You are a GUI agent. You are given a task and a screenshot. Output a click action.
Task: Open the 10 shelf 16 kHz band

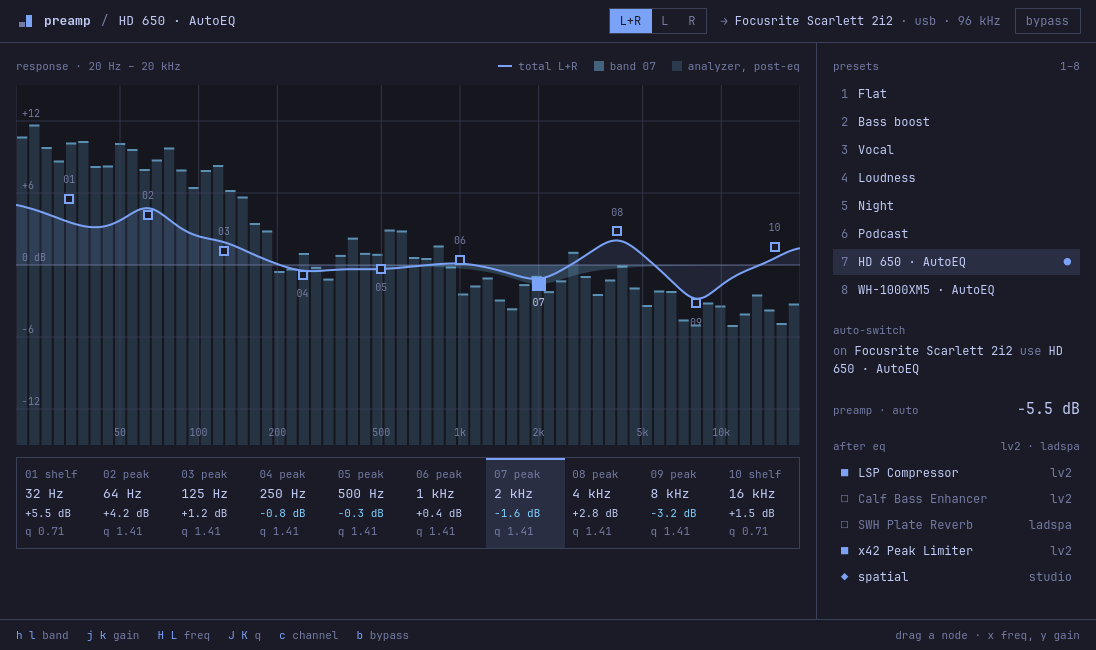click(760, 503)
